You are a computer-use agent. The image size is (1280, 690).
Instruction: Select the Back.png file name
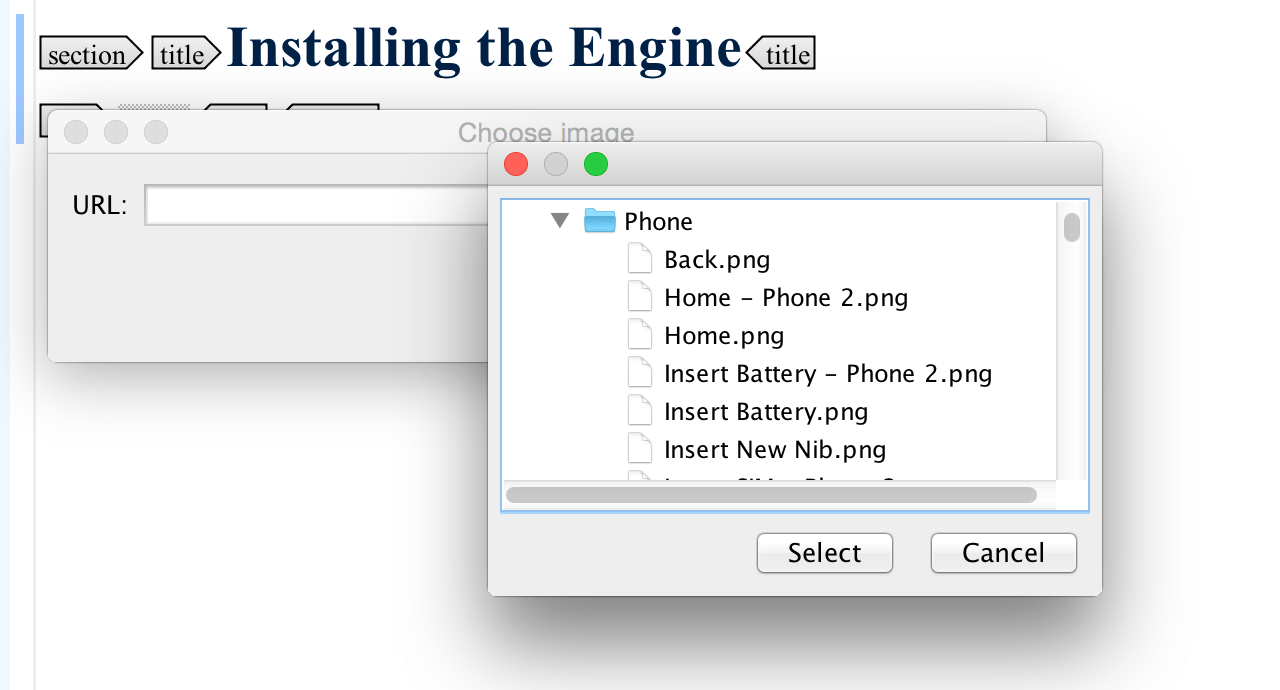717,260
